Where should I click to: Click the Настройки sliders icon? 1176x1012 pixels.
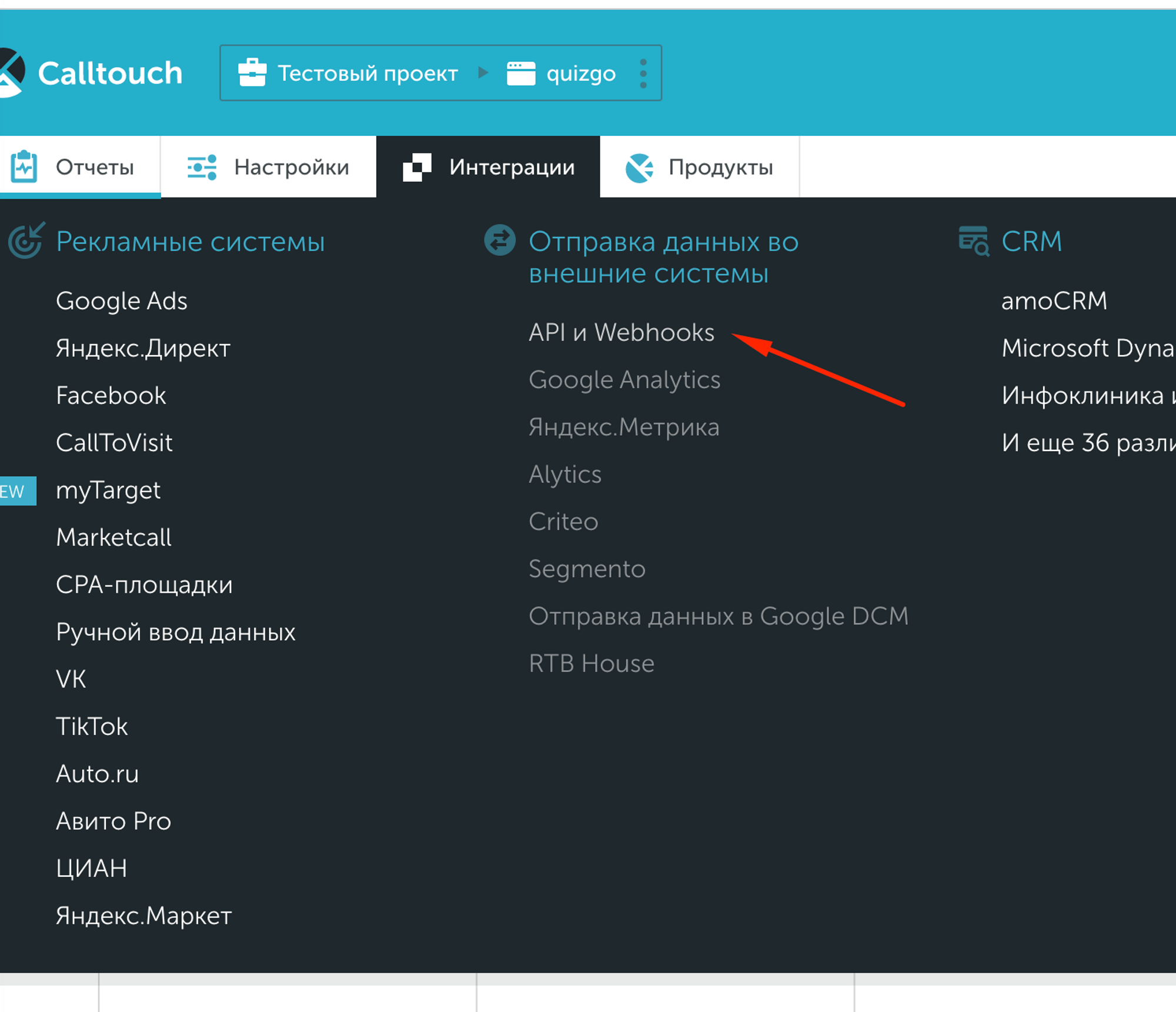point(202,168)
